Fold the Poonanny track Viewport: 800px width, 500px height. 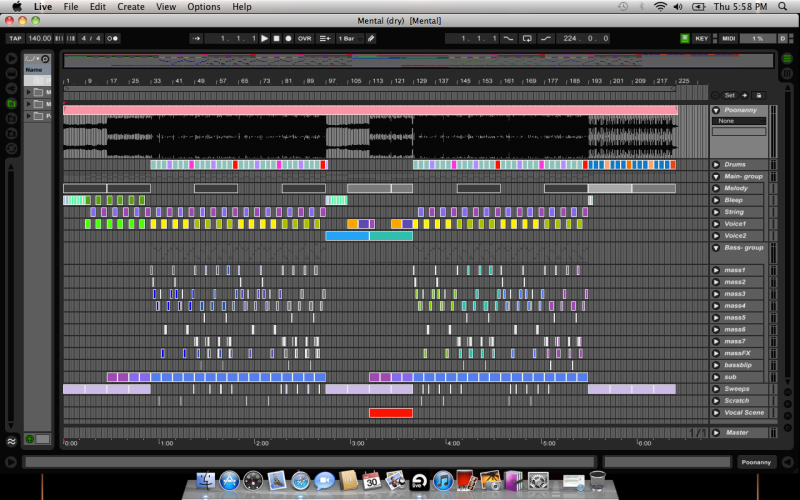click(x=716, y=110)
